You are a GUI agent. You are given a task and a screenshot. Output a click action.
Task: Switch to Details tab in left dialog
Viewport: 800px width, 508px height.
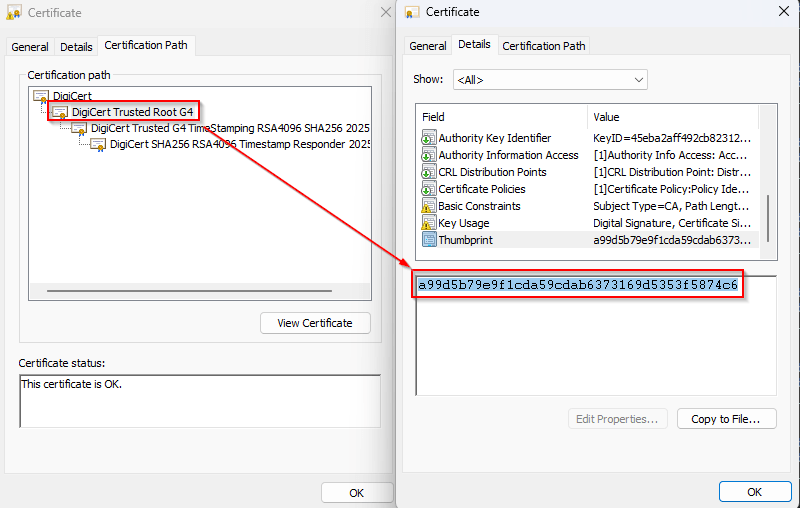click(76, 47)
